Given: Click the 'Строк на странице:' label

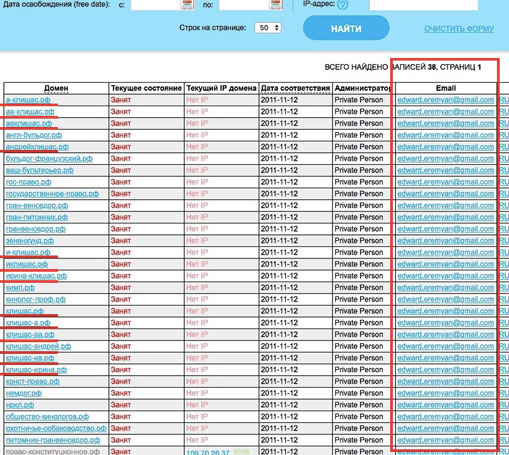Looking at the screenshot, I should pyautogui.click(x=213, y=28).
